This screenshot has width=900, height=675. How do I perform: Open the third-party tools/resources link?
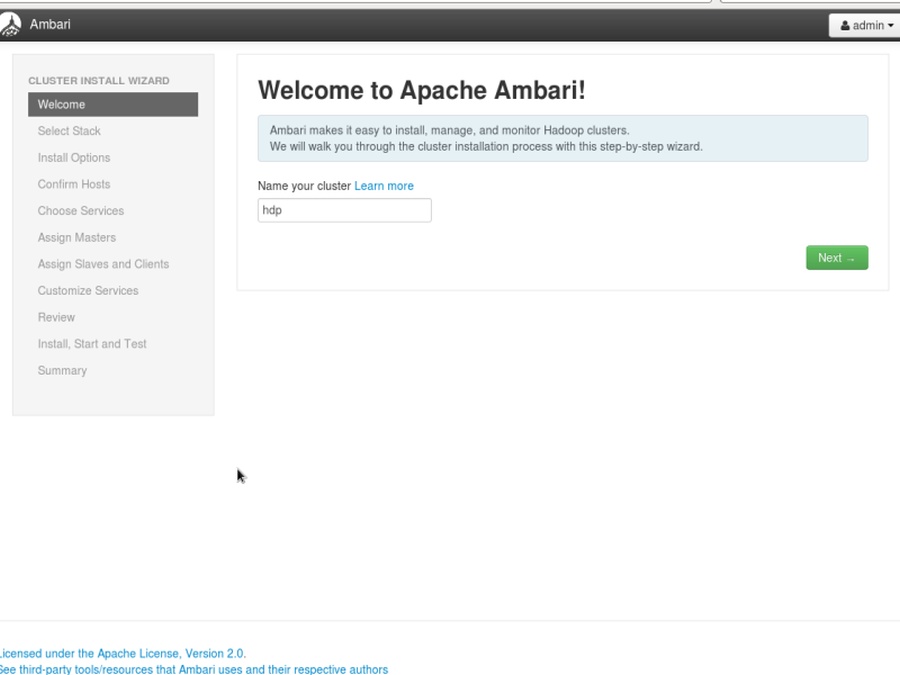click(x=193, y=669)
